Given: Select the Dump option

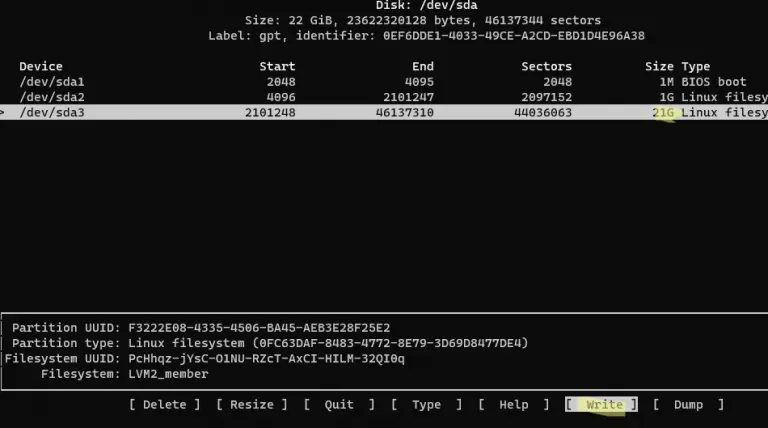Looking at the screenshot, I should [x=688, y=404].
